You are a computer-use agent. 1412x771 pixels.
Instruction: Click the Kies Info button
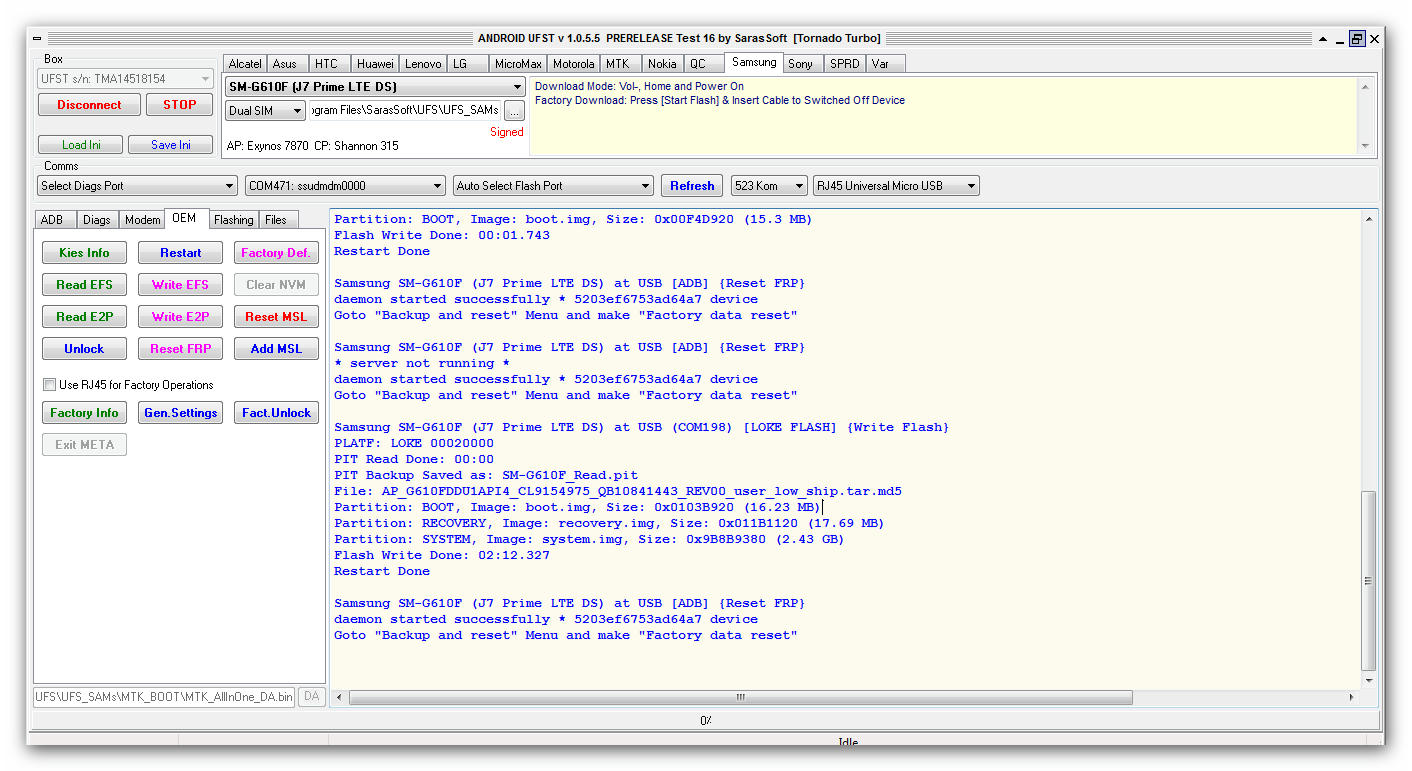[x=85, y=253]
